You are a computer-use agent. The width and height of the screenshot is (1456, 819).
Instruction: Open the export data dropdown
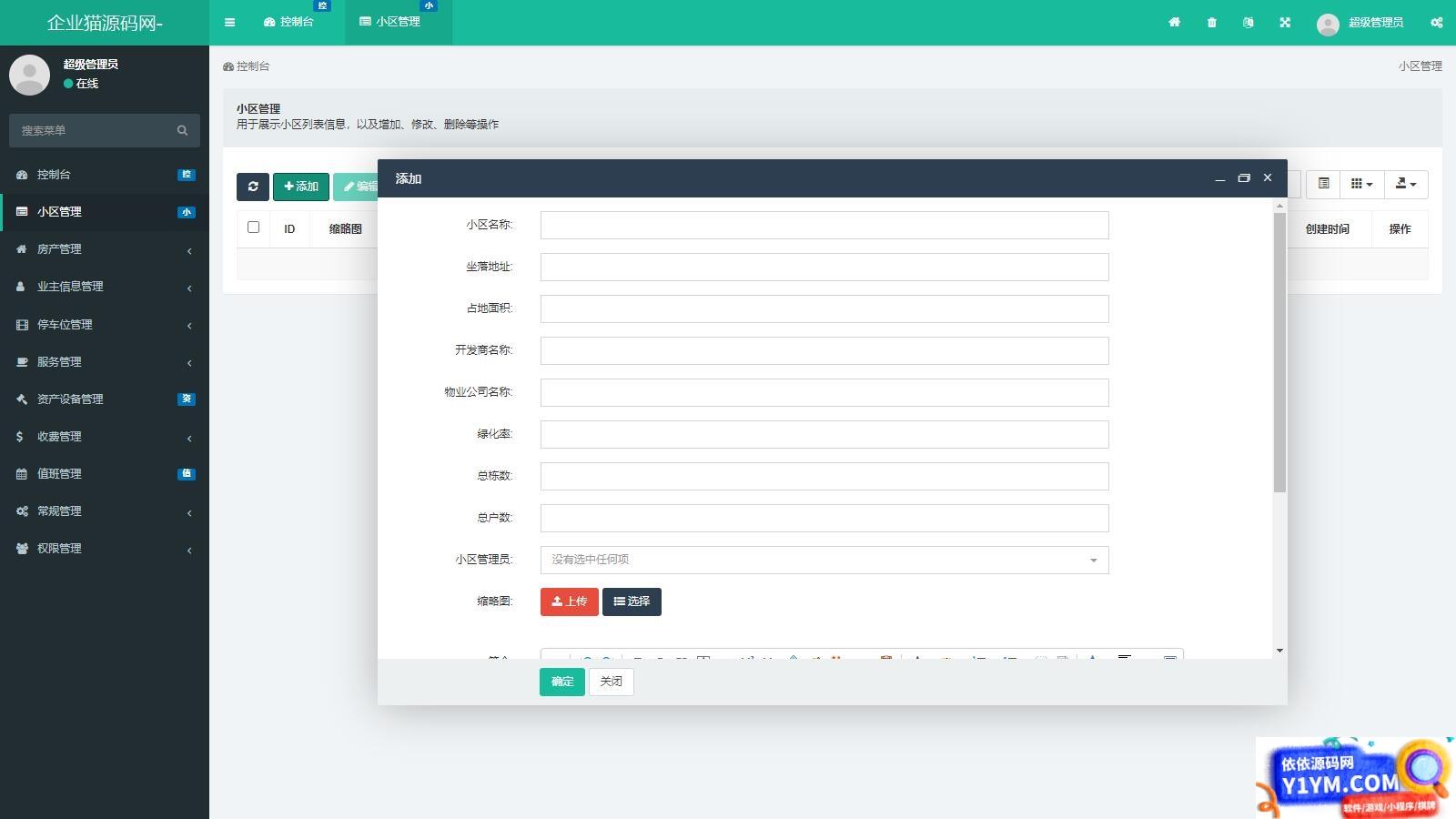[1406, 184]
